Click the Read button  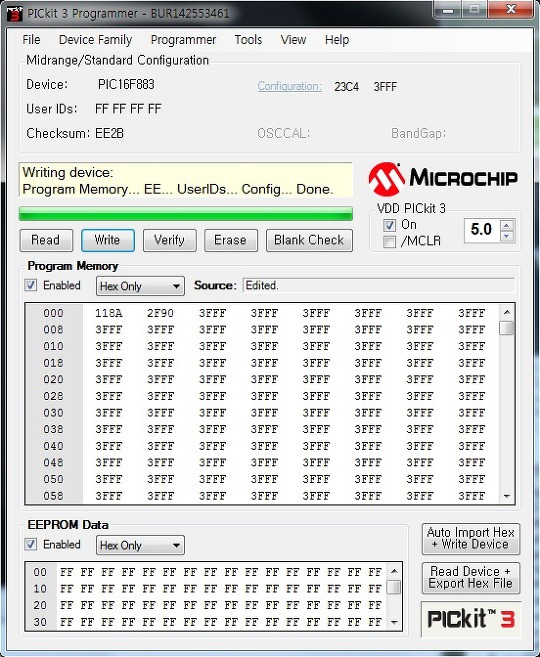46,240
